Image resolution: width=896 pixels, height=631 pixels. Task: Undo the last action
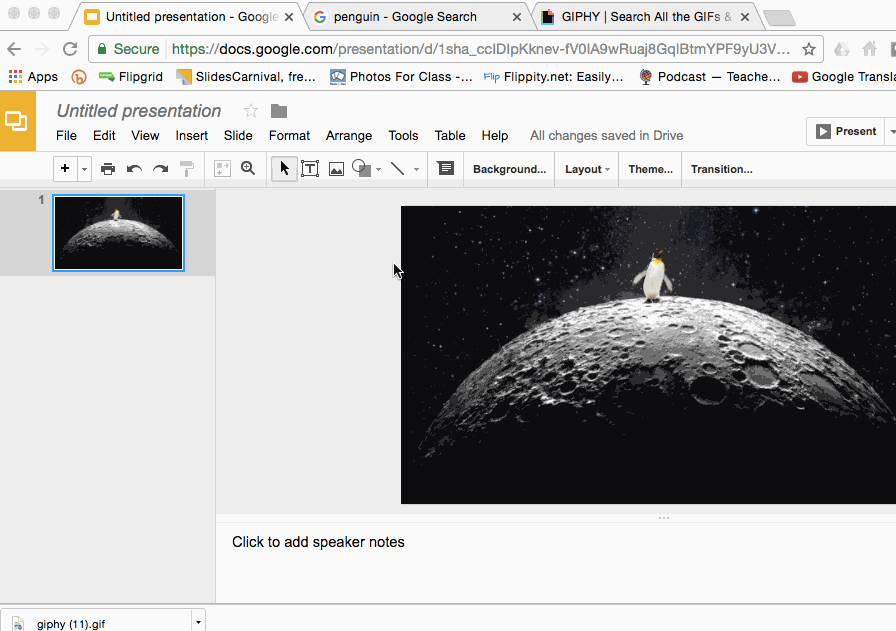pyautogui.click(x=134, y=169)
